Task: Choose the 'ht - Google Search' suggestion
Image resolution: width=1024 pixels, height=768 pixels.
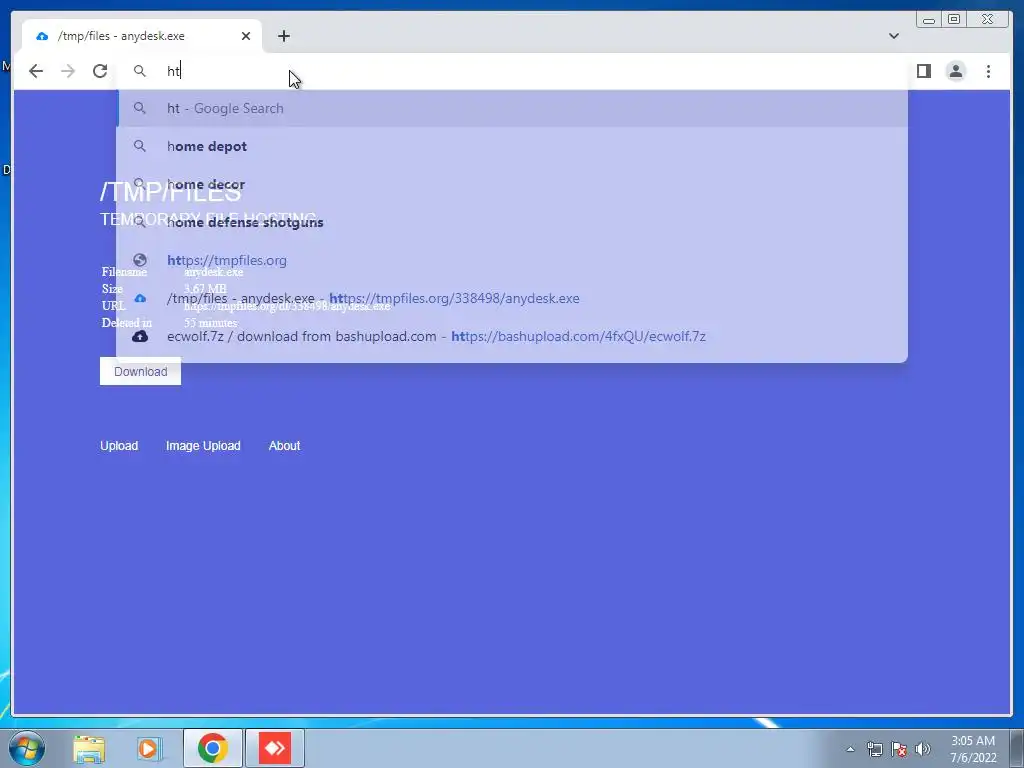Action: [x=513, y=108]
